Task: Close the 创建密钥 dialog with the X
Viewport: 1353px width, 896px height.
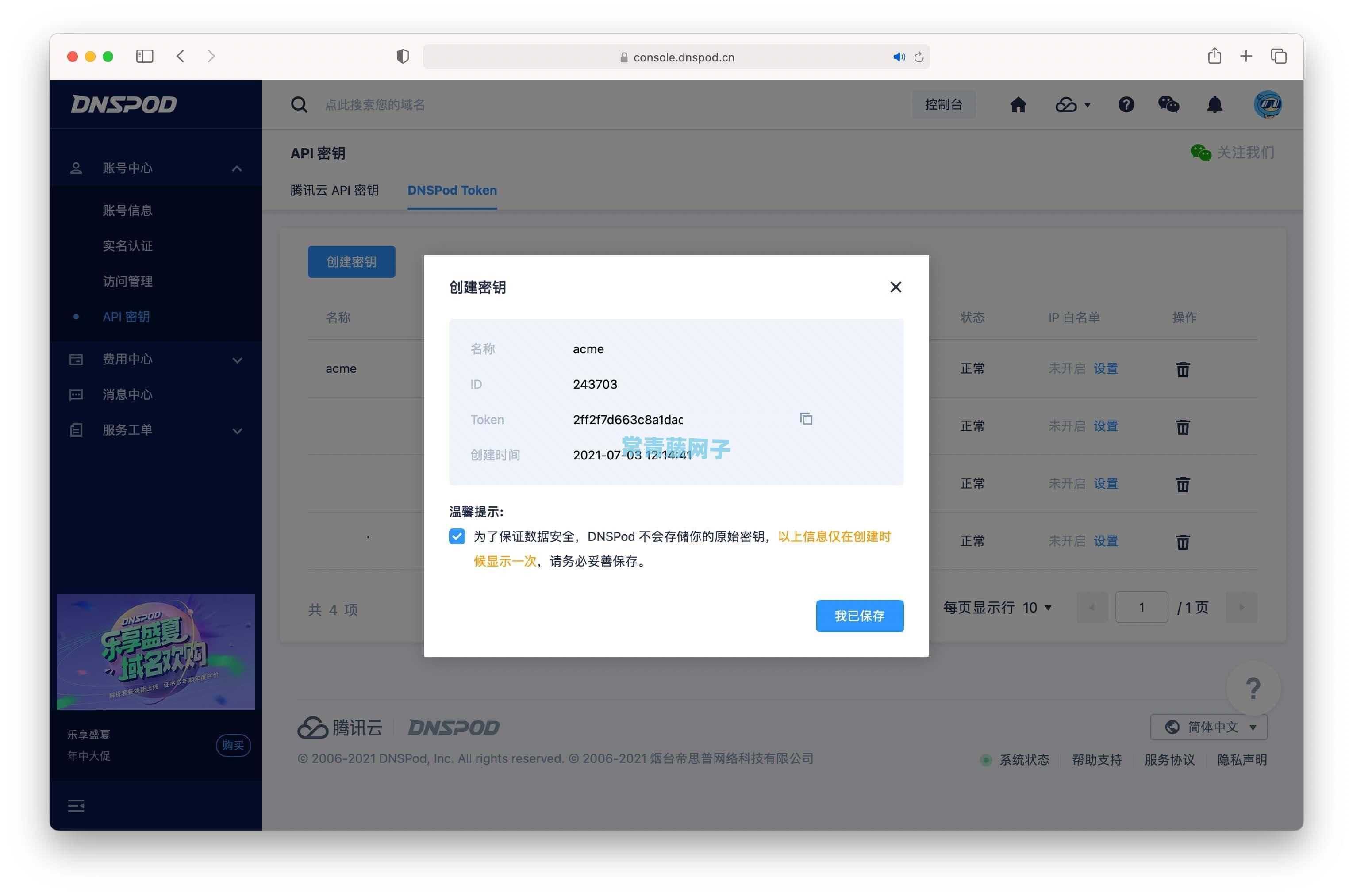Action: coord(895,287)
